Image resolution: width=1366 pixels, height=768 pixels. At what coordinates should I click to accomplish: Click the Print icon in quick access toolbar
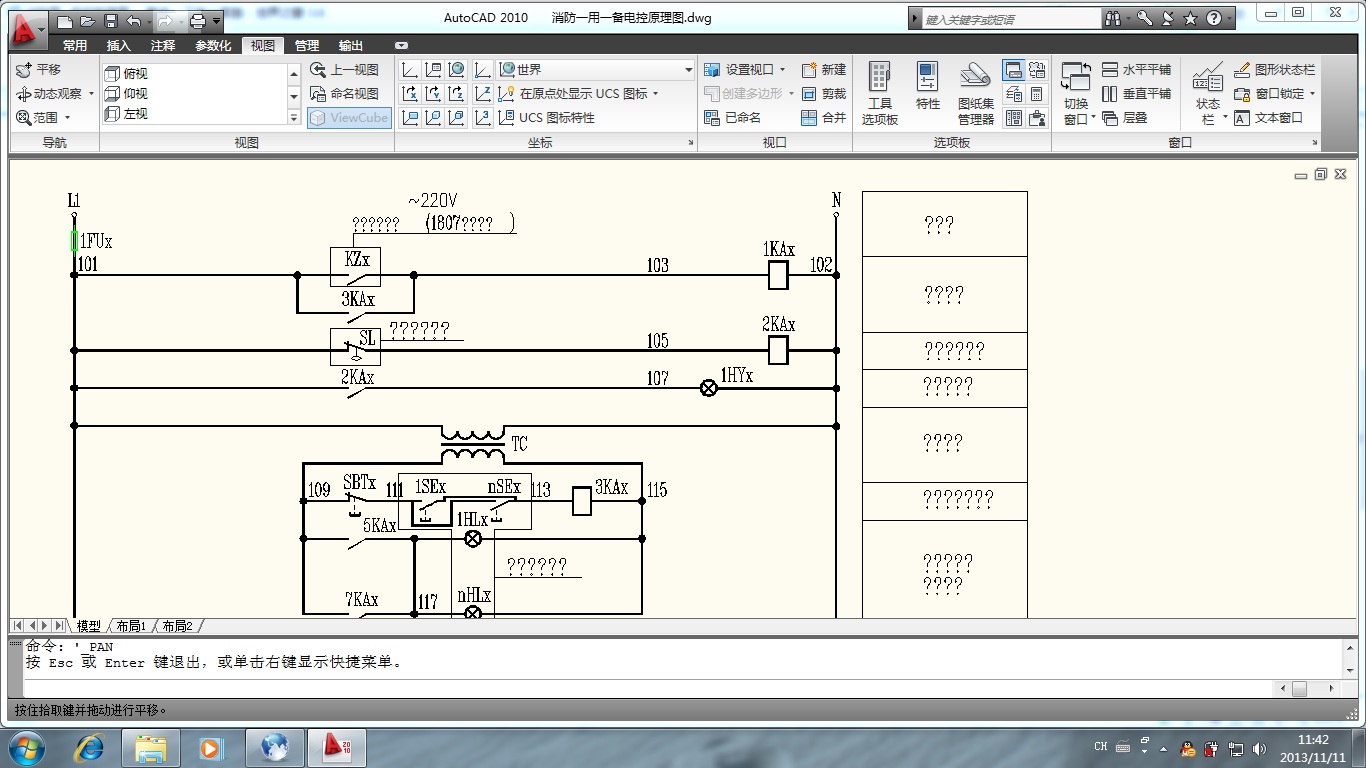click(198, 21)
